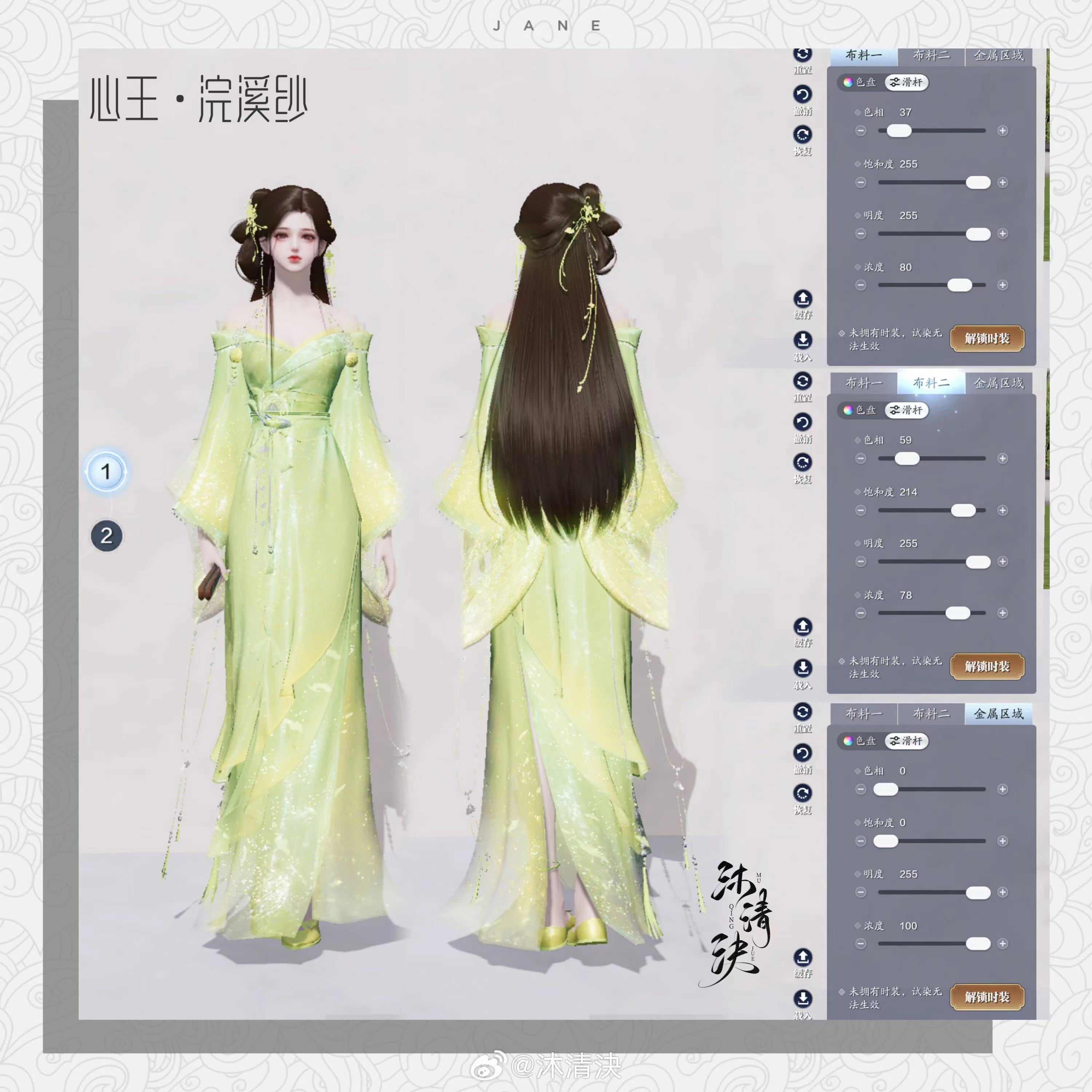Select outfit preview page 1
This screenshot has width=1092, height=1092.
click(x=106, y=471)
